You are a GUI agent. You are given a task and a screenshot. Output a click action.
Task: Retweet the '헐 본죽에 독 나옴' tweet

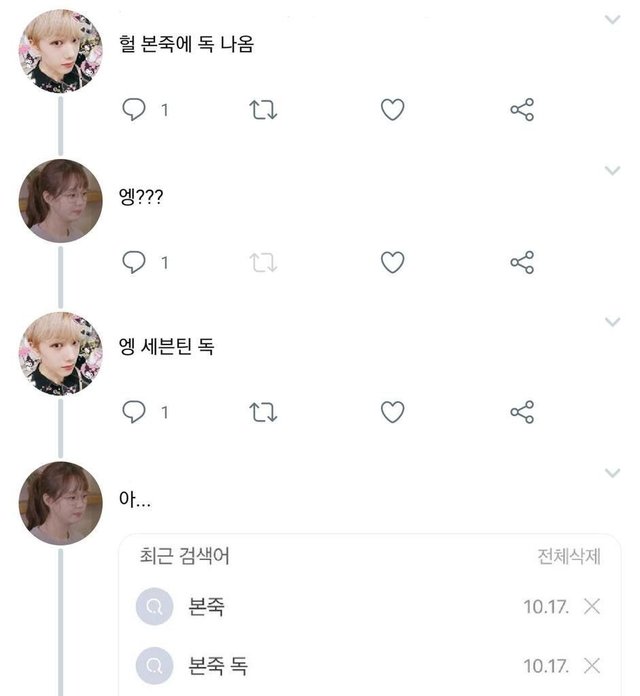coord(262,110)
